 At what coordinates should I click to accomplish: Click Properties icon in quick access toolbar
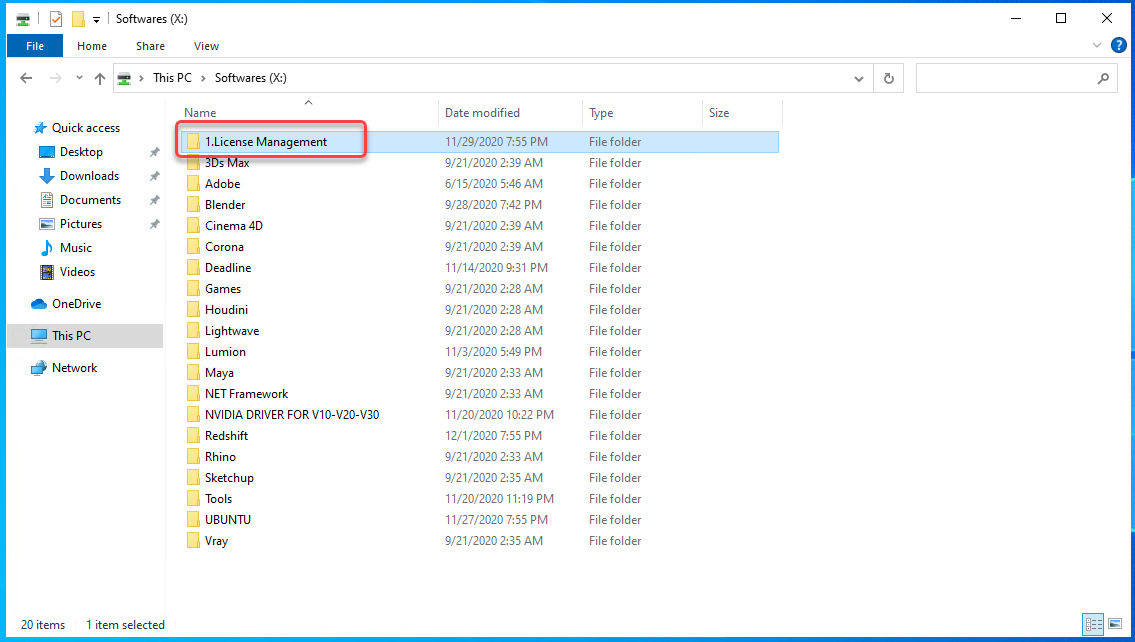pyautogui.click(x=56, y=19)
